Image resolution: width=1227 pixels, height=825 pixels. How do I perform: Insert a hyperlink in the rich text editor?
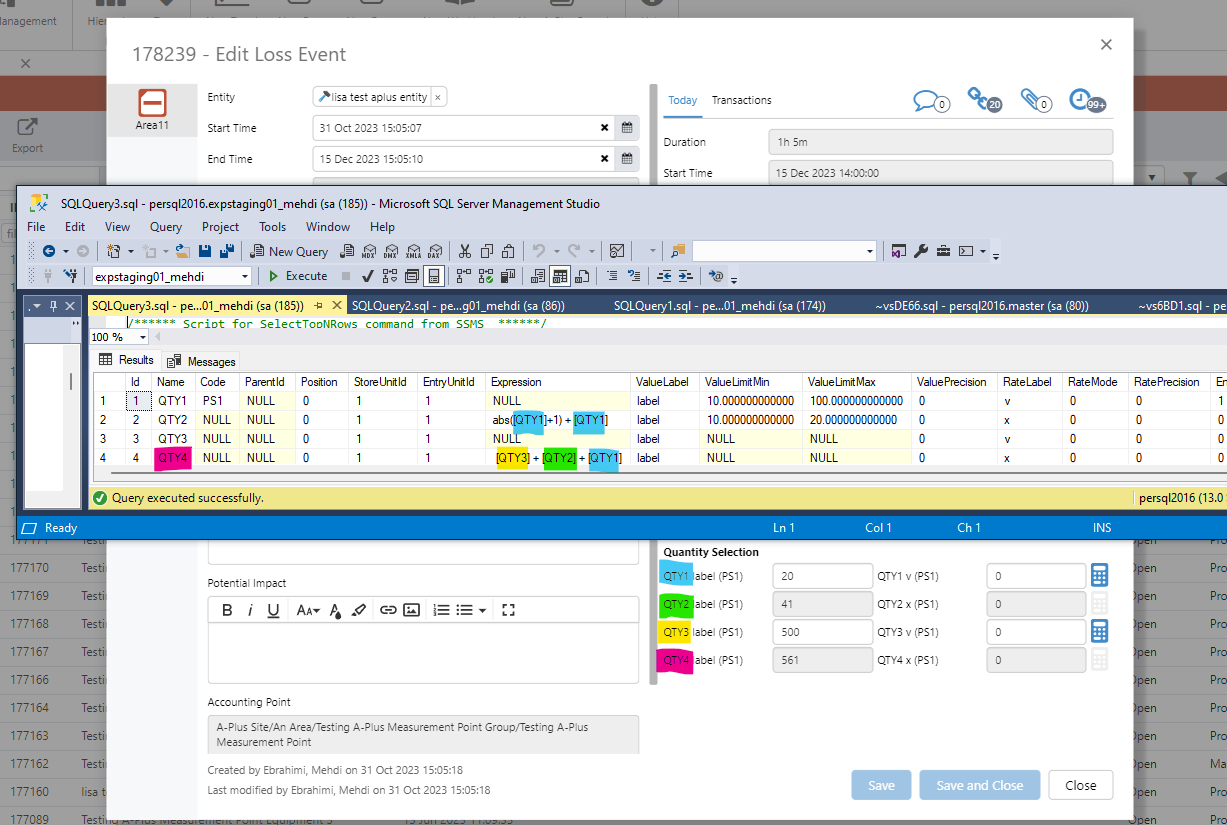[x=388, y=609]
